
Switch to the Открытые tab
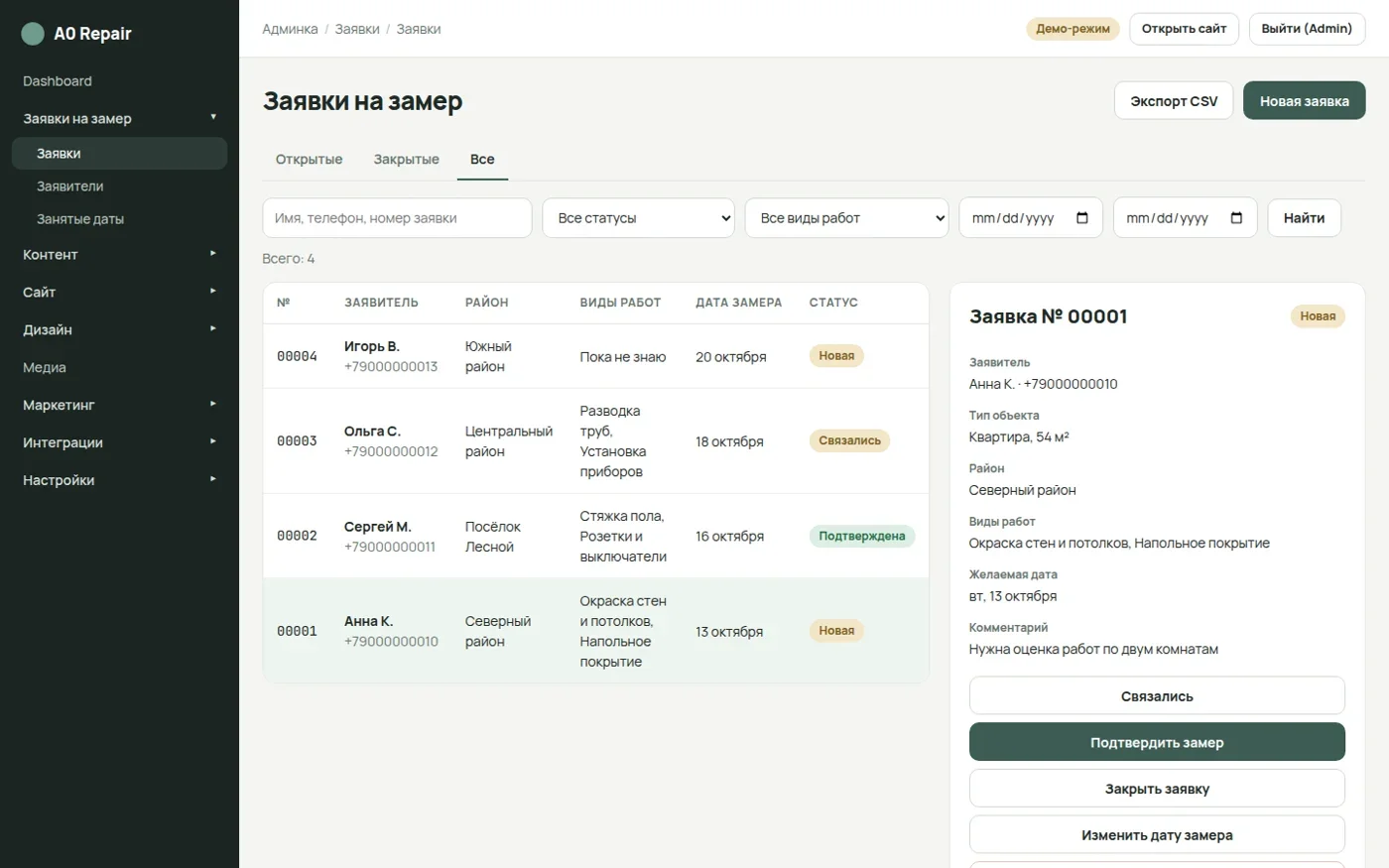[x=309, y=160]
